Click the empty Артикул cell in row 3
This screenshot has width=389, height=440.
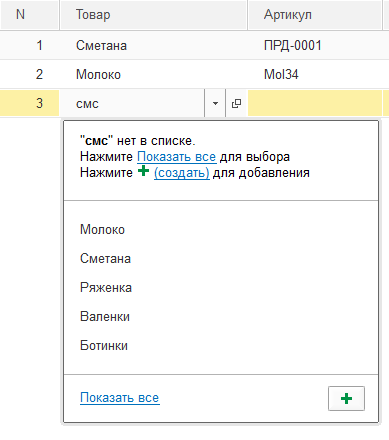[x=315, y=103]
